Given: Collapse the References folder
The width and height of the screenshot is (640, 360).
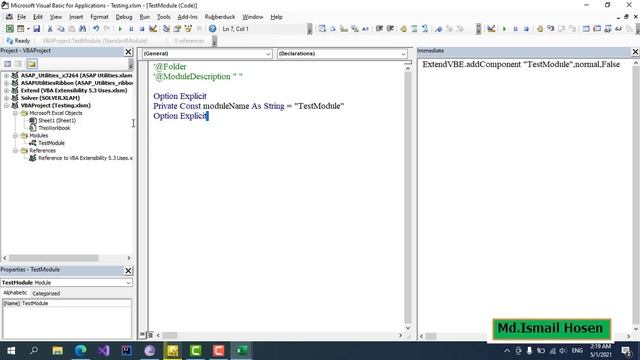Looking at the screenshot, I should tap(15, 151).
